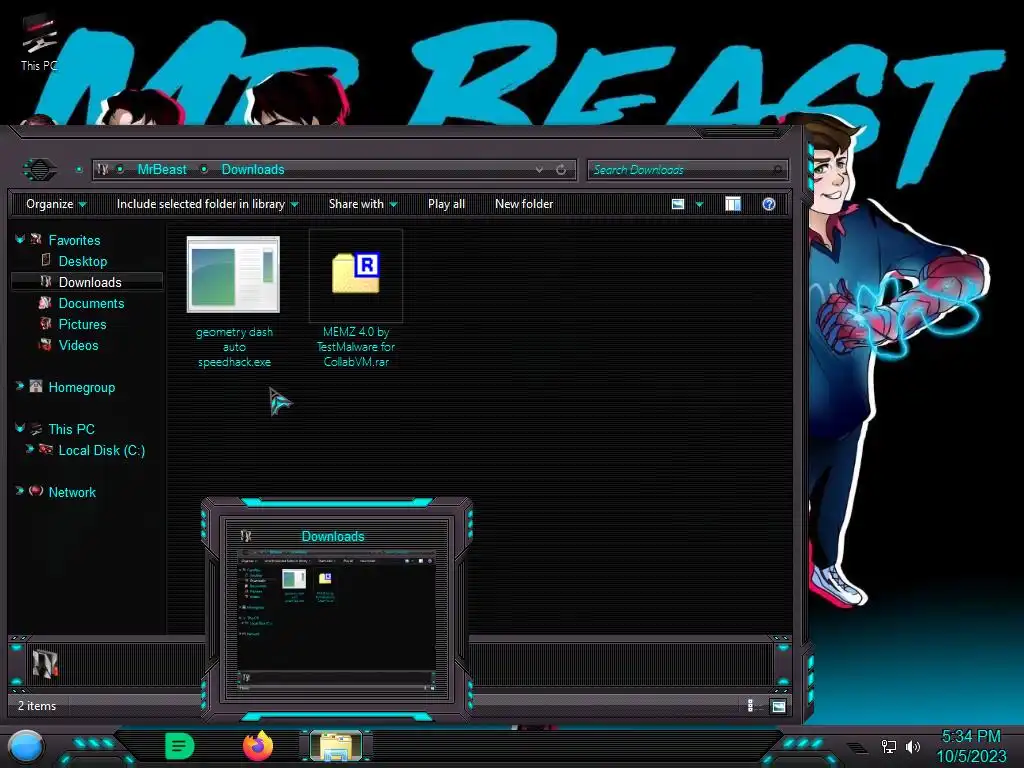Click the Local Disk (C:) drive icon
This screenshot has width=1024, height=768.
46,449
